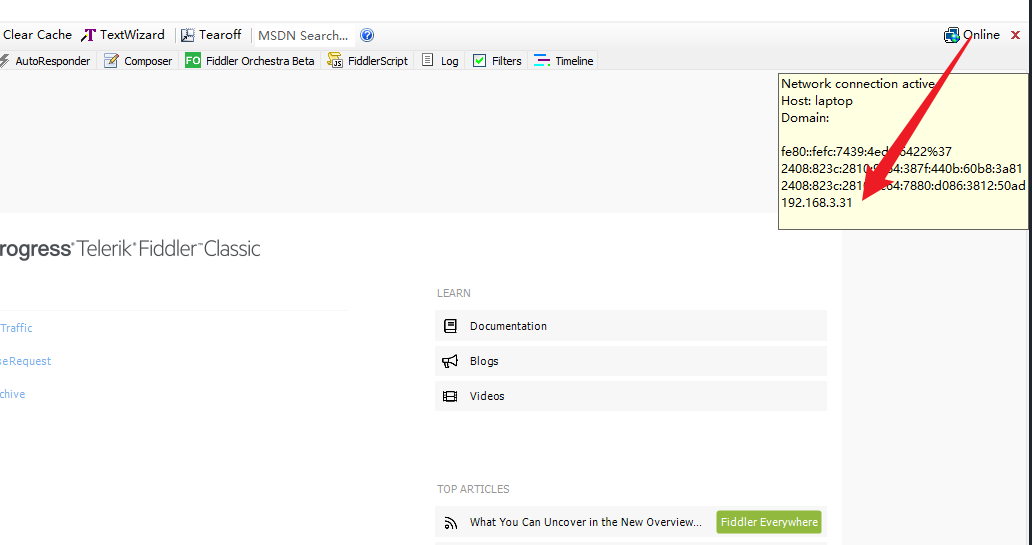
Task: Open the TextWizard tool
Action: coord(124,35)
